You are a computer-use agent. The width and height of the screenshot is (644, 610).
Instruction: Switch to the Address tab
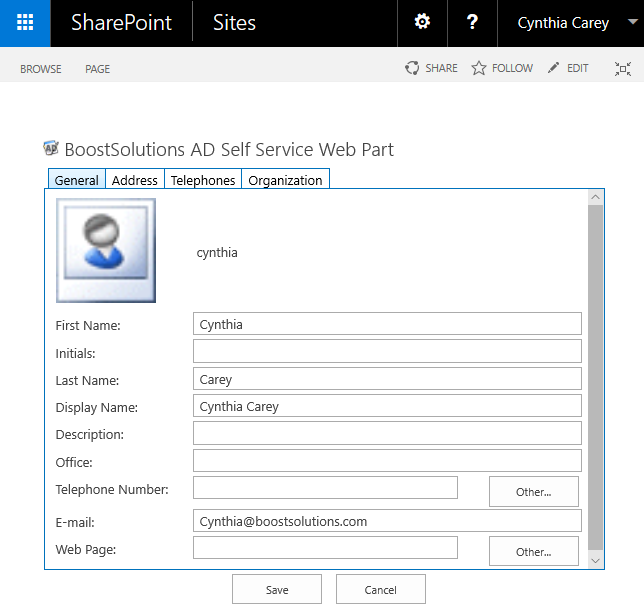pyautogui.click(x=135, y=180)
